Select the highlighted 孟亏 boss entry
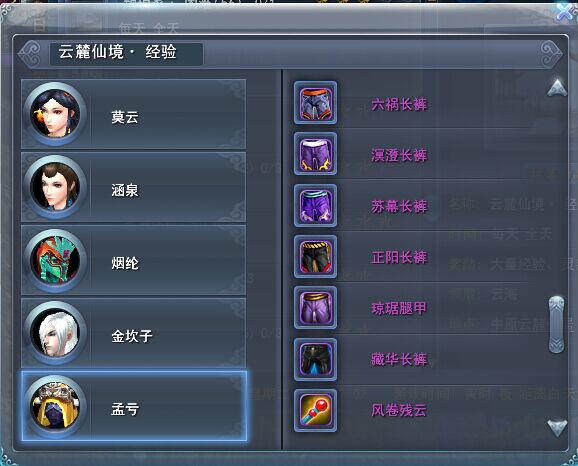This screenshot has width=578, height=466. [x=134, y=406]
